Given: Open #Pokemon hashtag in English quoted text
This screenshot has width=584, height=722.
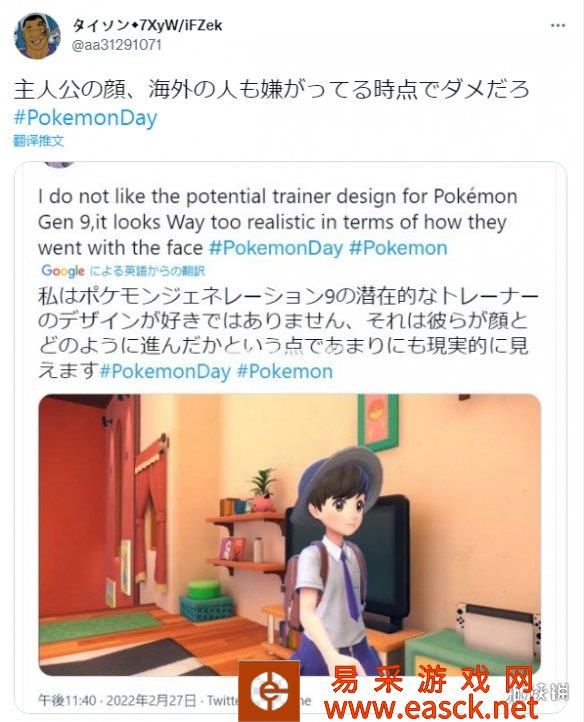Looking at the screenshot, I should [x=398, y=248].
